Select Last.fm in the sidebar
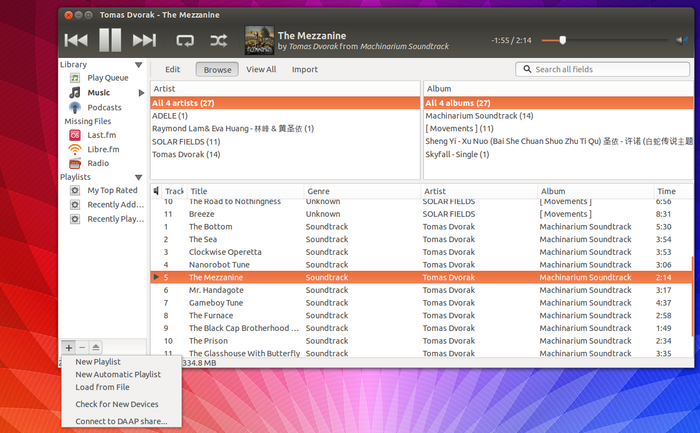Image resolution: width=700 pixels, height=433 pixels. click(102, 135)
